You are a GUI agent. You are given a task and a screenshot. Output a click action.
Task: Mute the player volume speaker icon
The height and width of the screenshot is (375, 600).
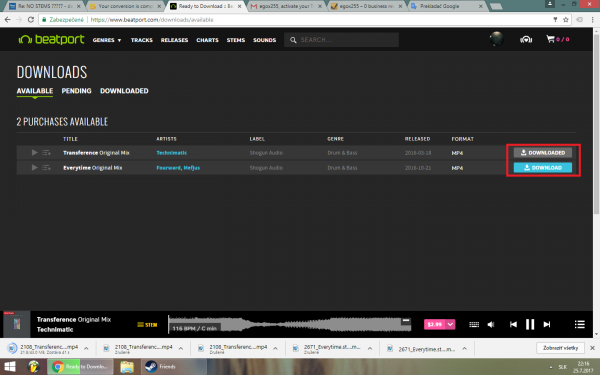point(491,324)
